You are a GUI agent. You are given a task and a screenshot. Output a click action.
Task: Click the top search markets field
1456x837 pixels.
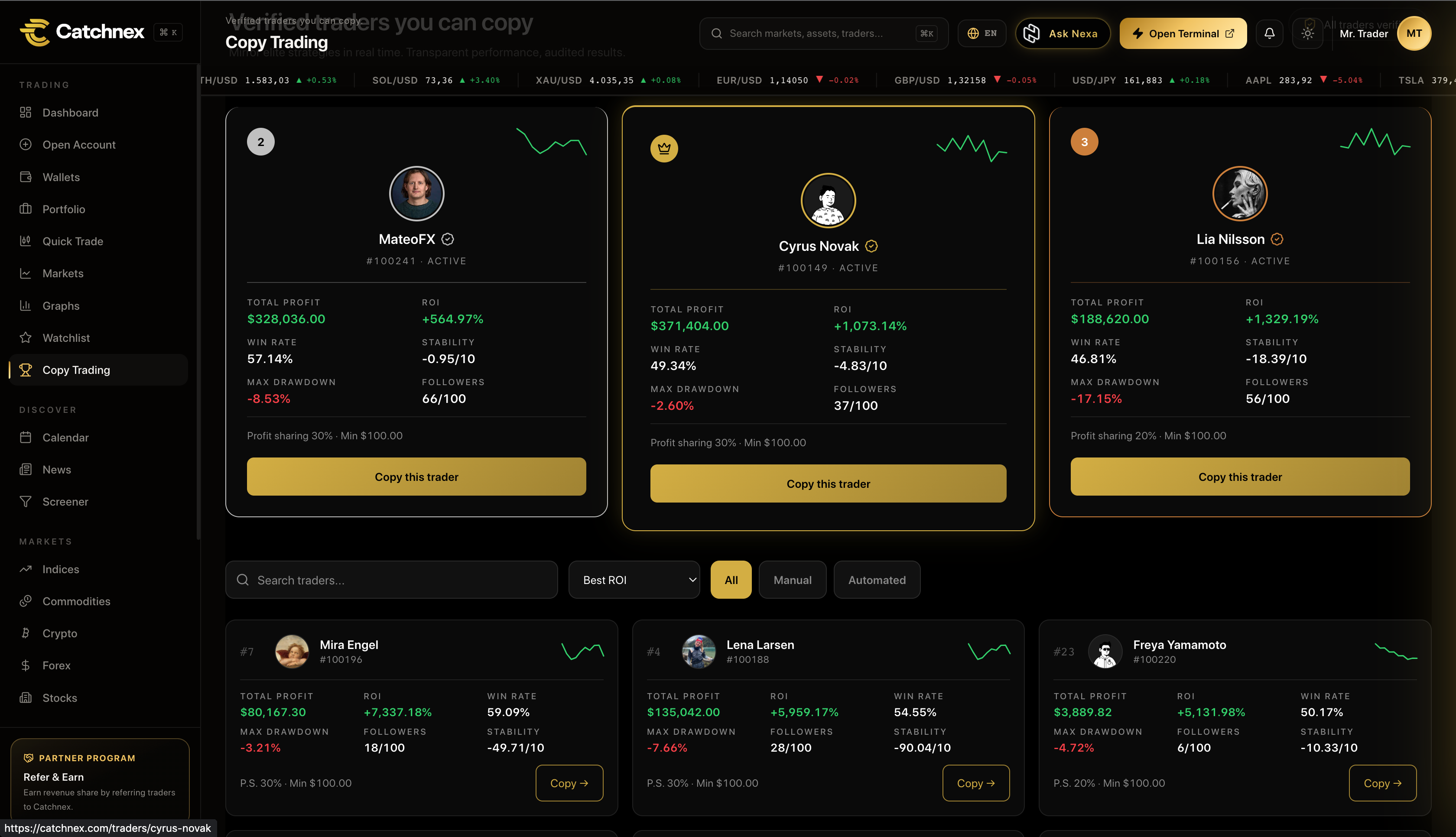(823, 33)
